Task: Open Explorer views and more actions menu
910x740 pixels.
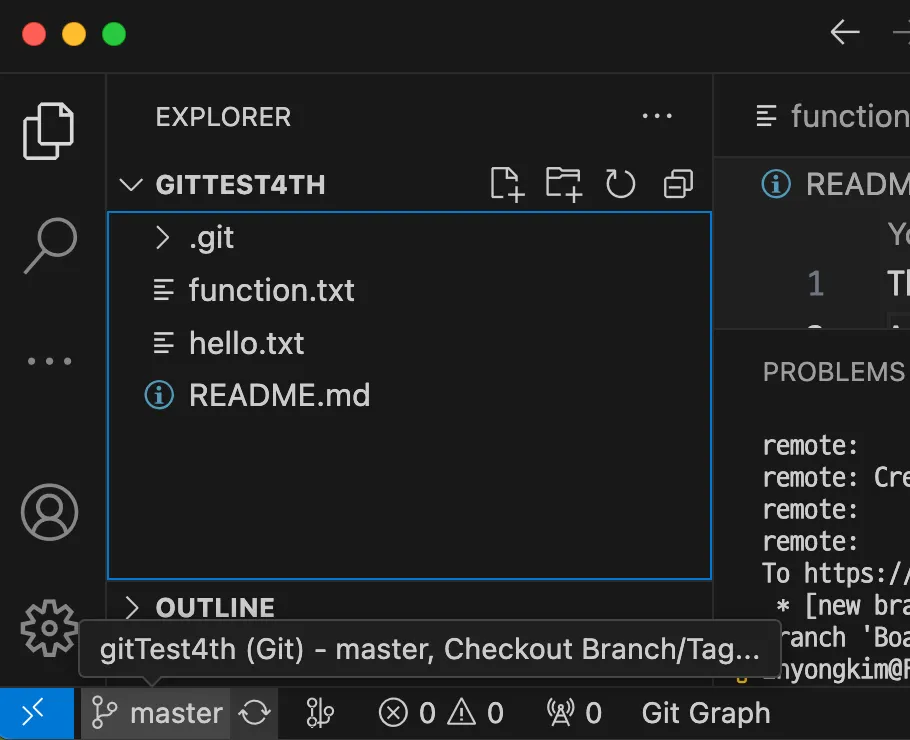Action: (657, 117)
